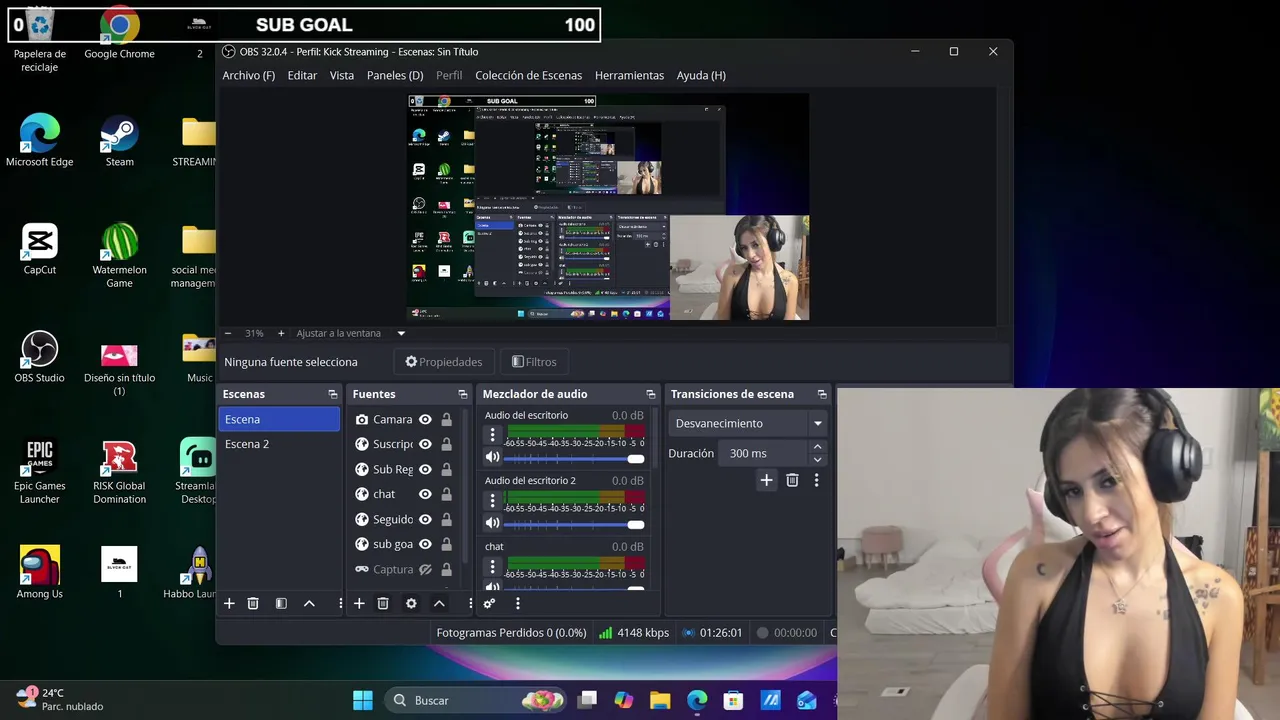The height and width of the screenshot is (720, 1280).
Task: Open audio mixer options menu at panel bottom
Action: (x=517, y=603)
